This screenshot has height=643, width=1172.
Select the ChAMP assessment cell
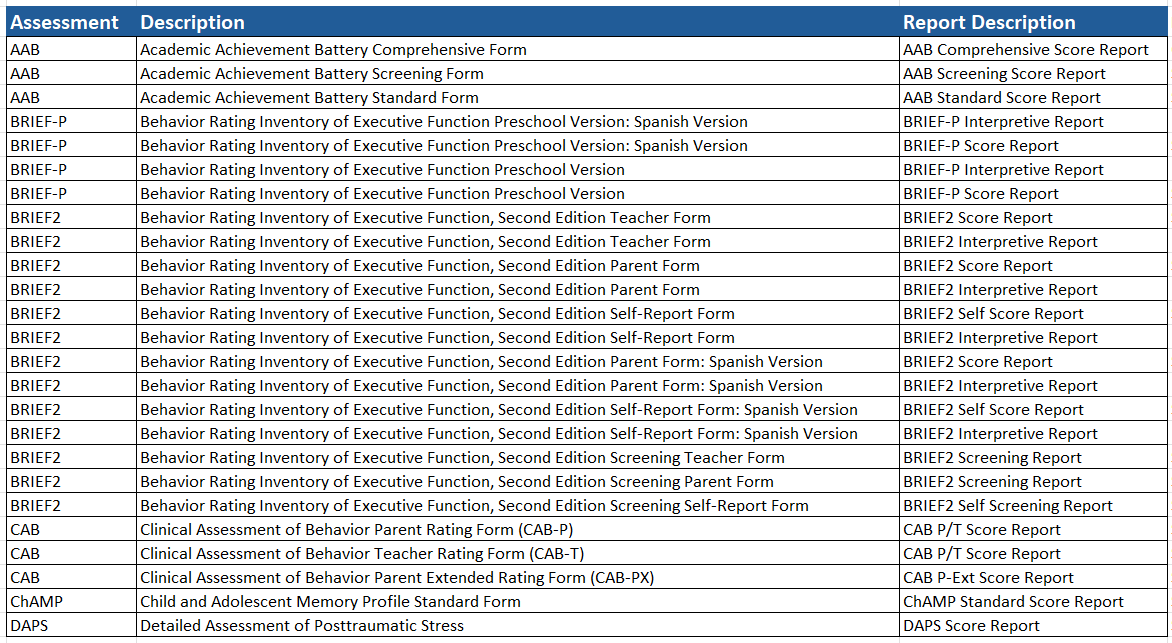pyautogui.click(x=72, y=601)
